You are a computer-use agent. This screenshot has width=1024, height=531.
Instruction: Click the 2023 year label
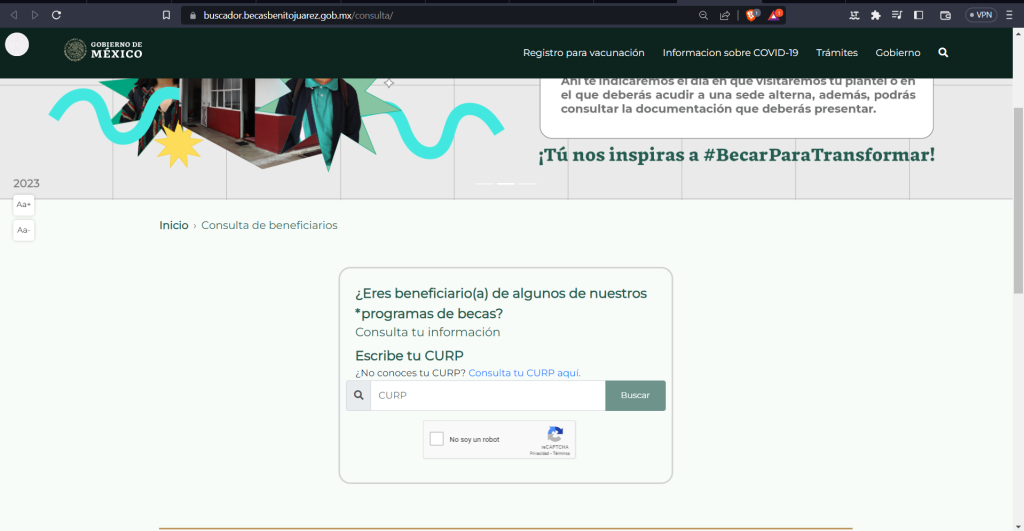[x=26, y=184]
